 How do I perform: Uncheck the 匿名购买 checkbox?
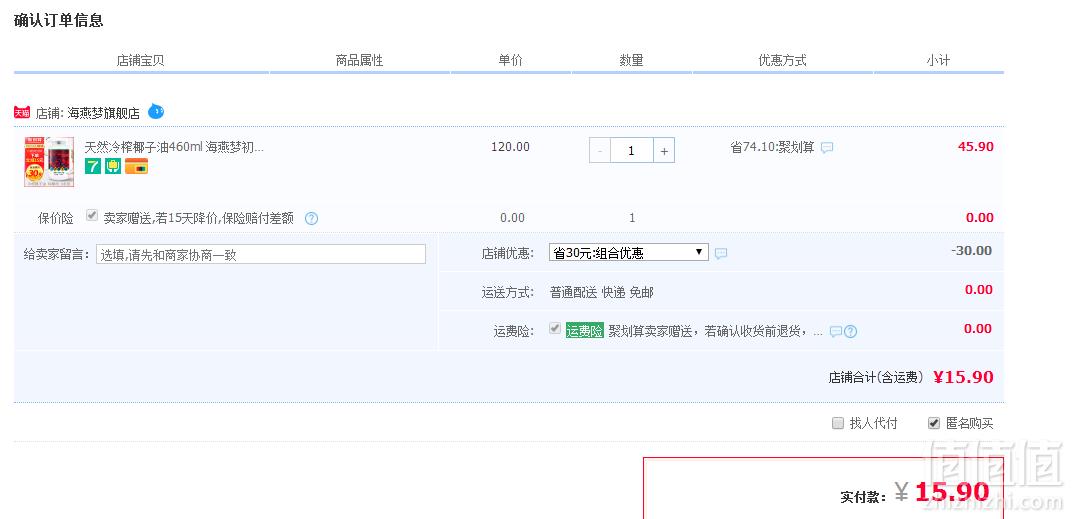(x=934, y=423)
